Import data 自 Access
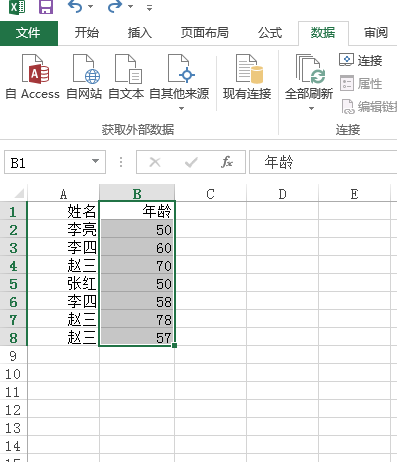This screenshot has height=462, width=397. [33, 77]
